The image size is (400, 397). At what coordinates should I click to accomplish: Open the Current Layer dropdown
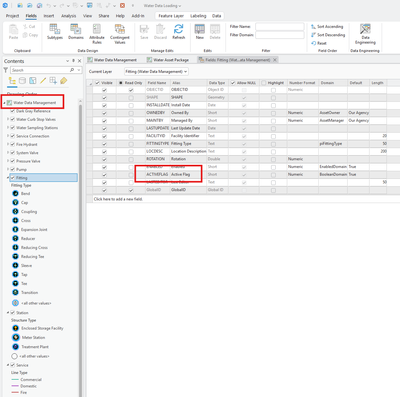(156, 71)
